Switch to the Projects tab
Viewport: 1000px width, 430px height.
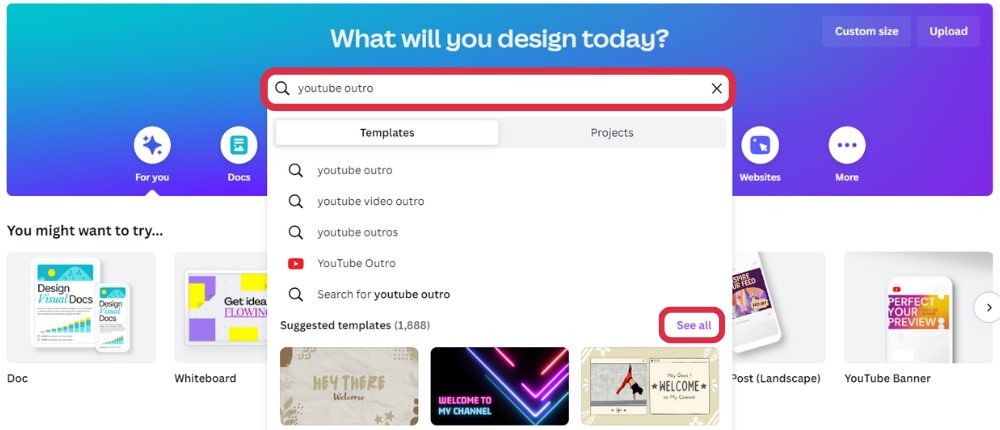(x=612, y=133)
